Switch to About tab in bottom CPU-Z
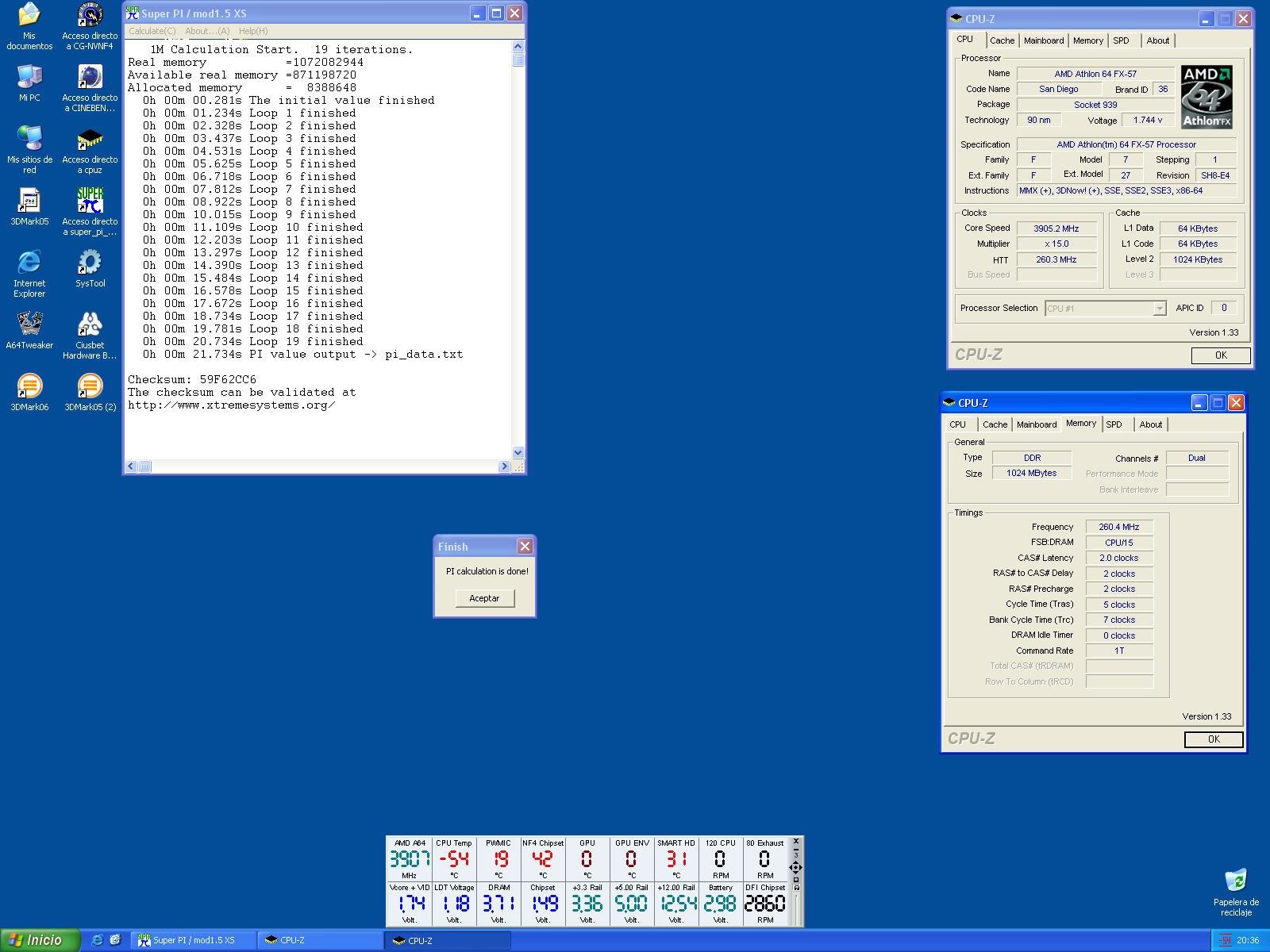 pos(1151,424)
